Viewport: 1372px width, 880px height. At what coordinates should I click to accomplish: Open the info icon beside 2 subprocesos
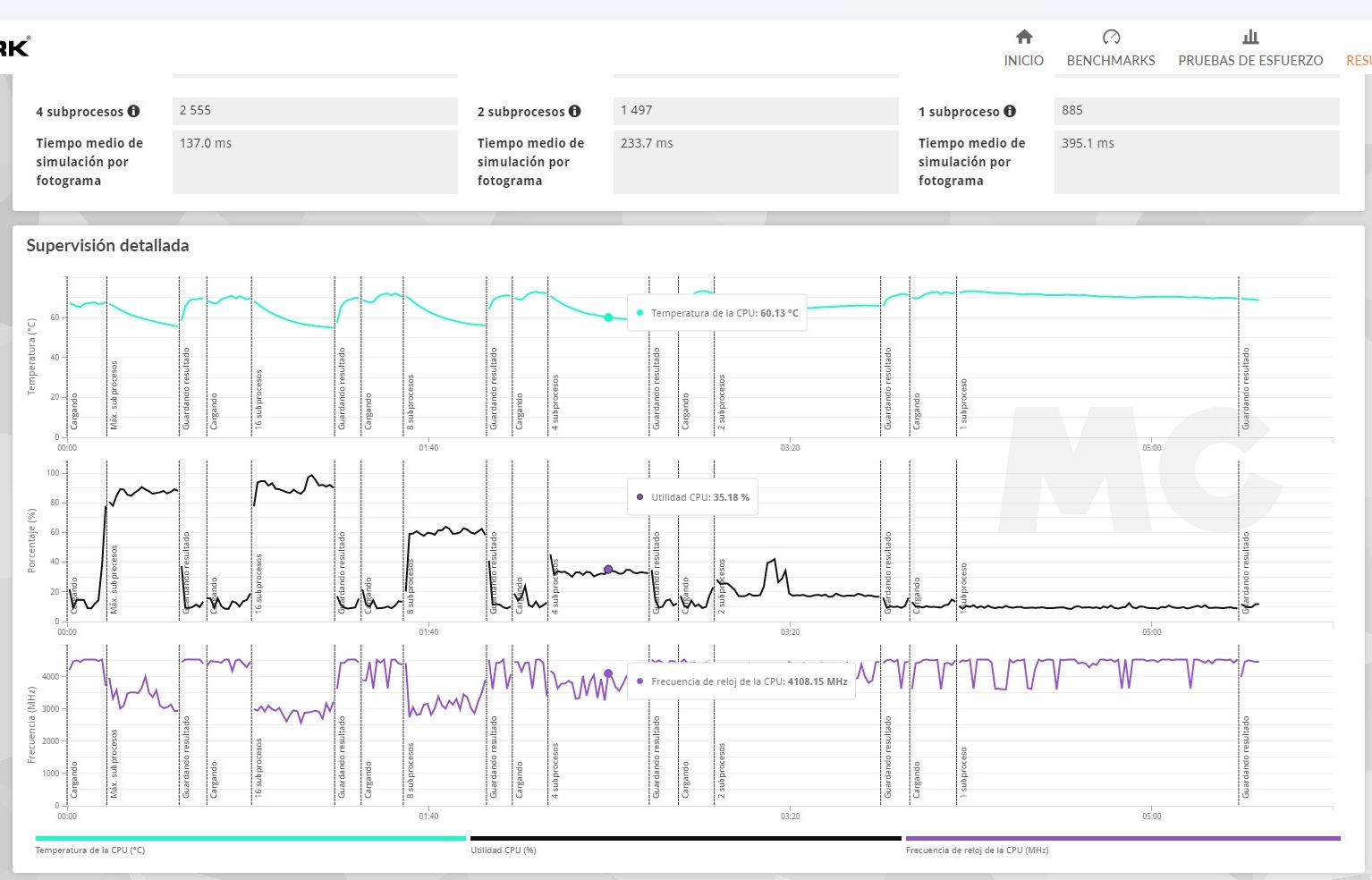[574, 112]
